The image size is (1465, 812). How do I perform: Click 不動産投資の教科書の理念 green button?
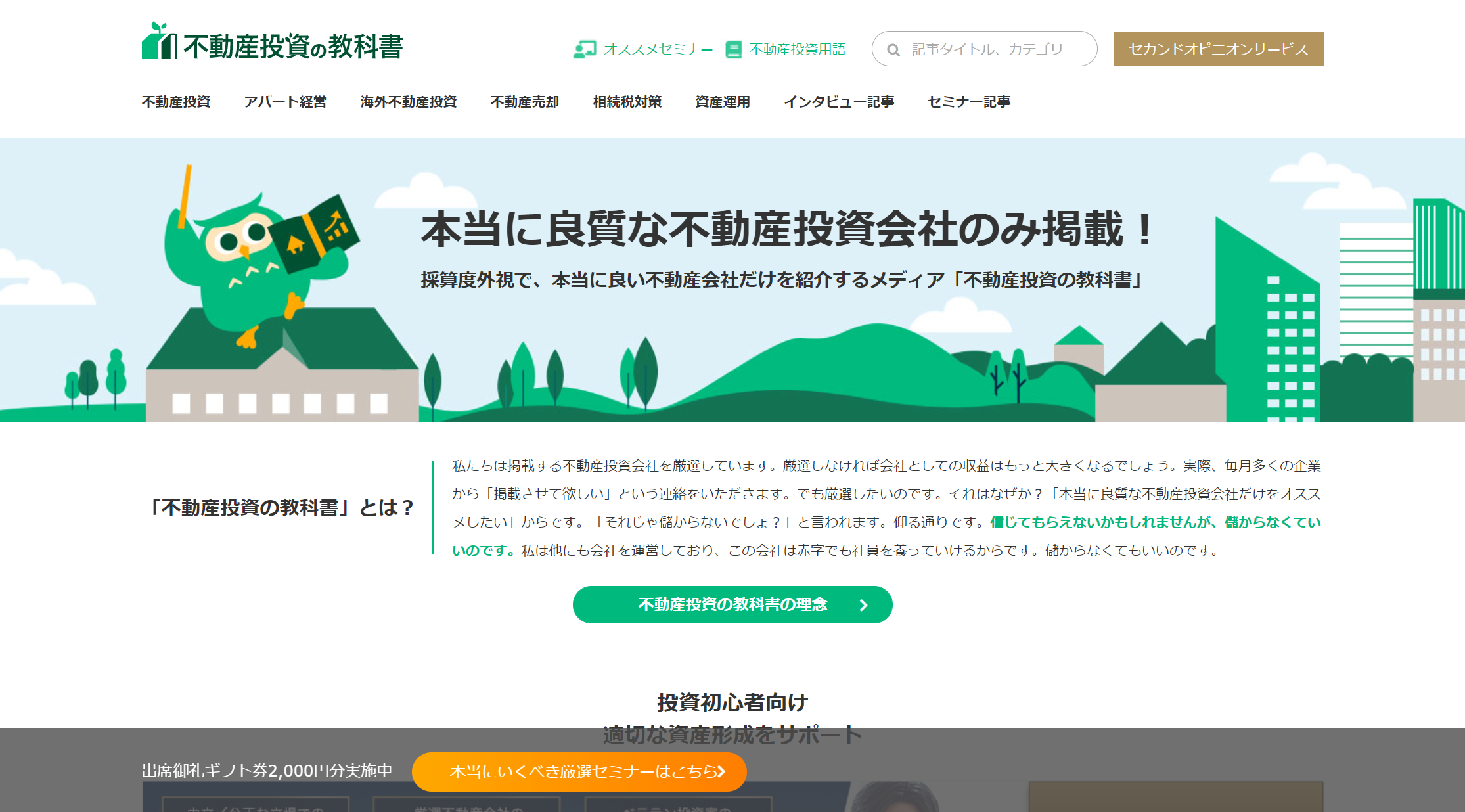[732, 604]
